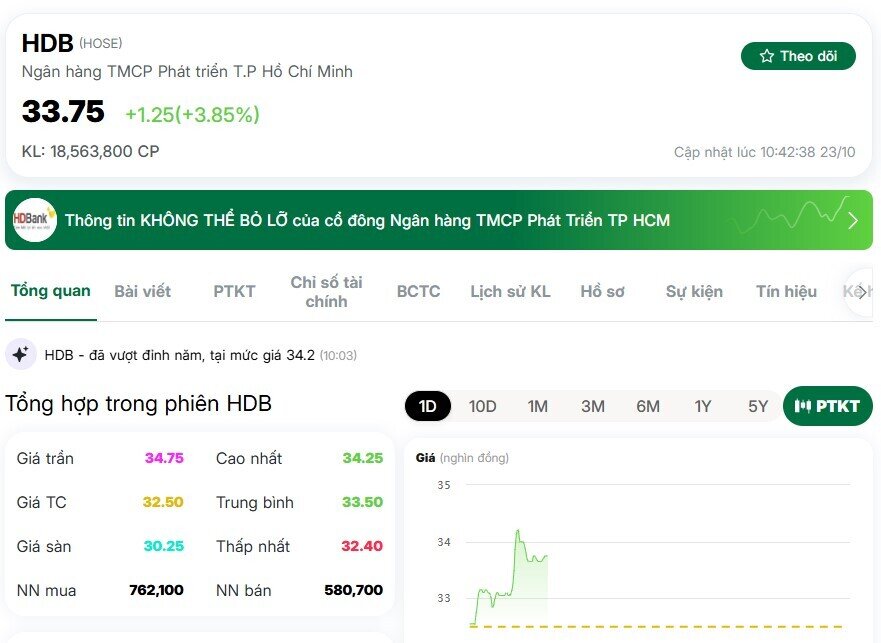The height and width of the screenshot is (643, 881).
Task: Click the bank name Ngân hàng TMCP text
Action: [187, 72]
